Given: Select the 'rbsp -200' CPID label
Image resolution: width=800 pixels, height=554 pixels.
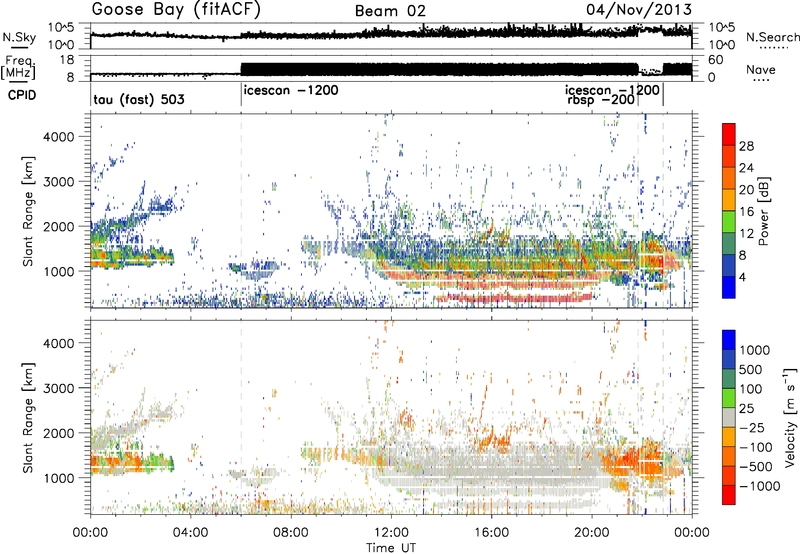Looking at the screenshot, I should coord(601,100).
